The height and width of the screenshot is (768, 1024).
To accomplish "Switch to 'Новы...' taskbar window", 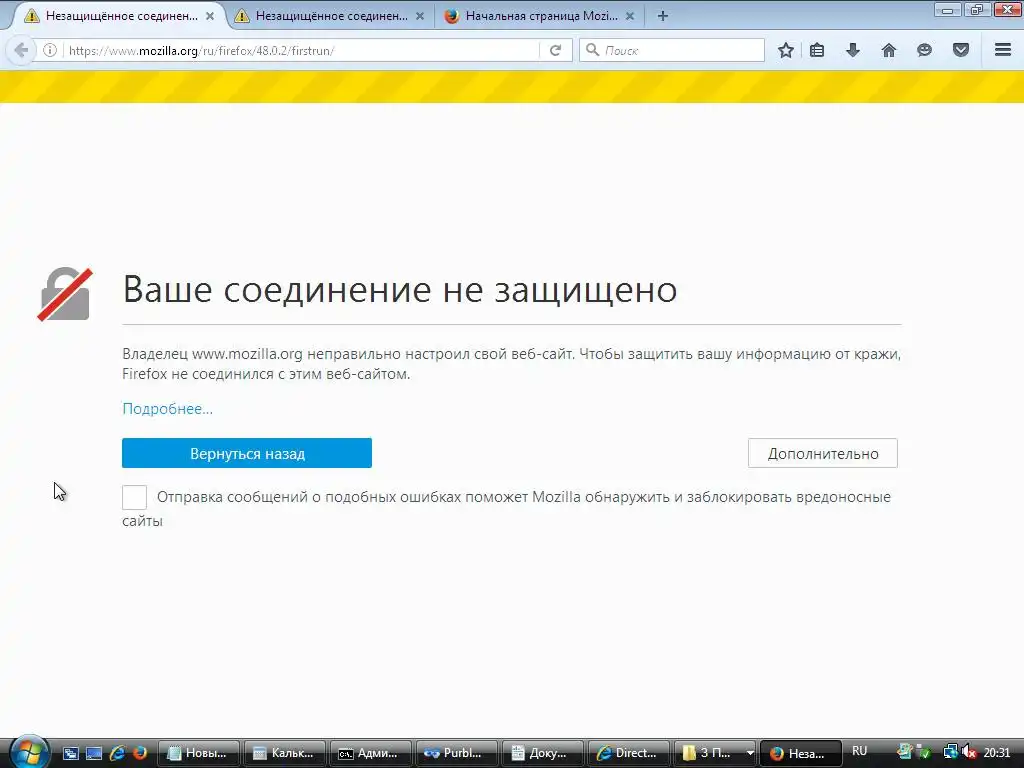I will 199,753.
